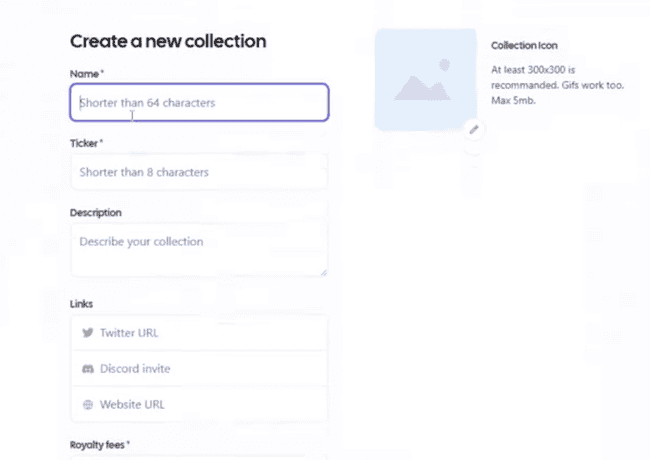Click the Twitter bird icon
This screenshot has height=460, width=650.
point(87,333)
